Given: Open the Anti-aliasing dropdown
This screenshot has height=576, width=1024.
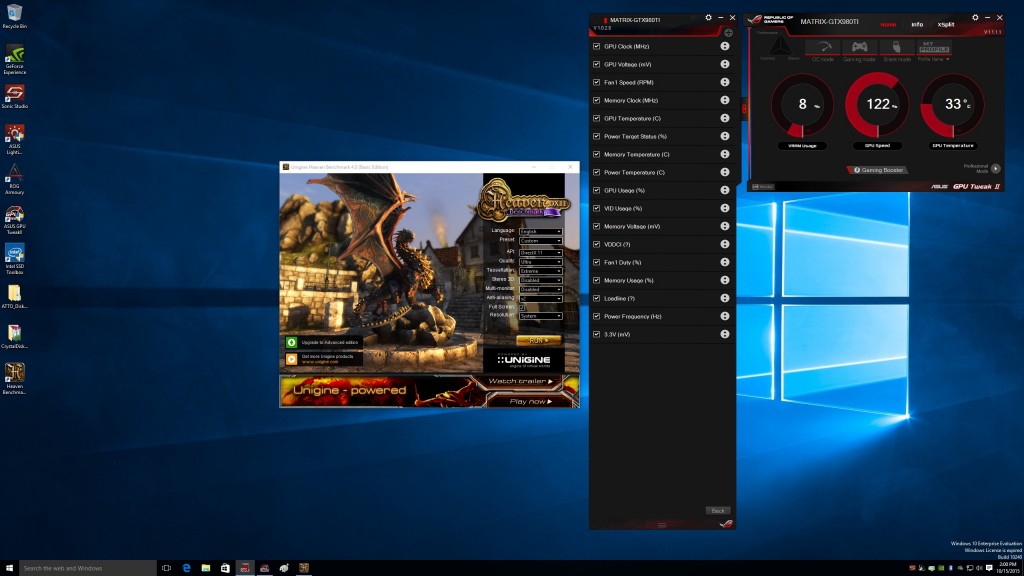Looking at the screenshot, I should [540, 298].
